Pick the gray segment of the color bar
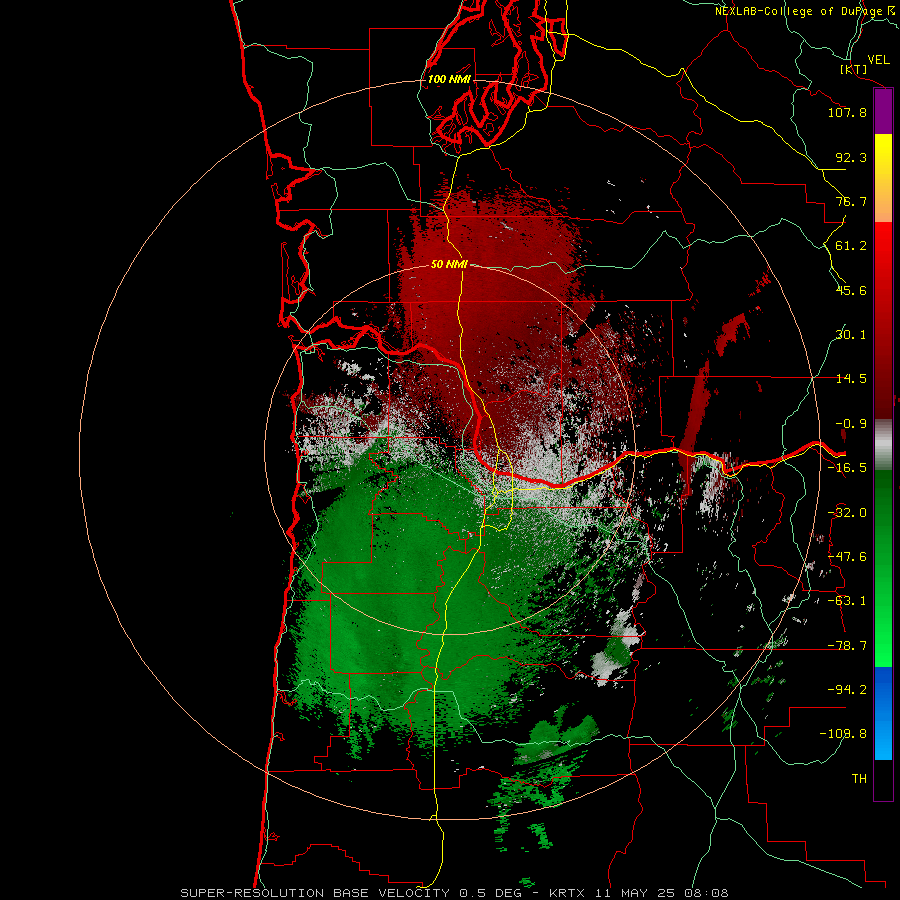This screenshot has height=900, width=900. pos(883,445)
